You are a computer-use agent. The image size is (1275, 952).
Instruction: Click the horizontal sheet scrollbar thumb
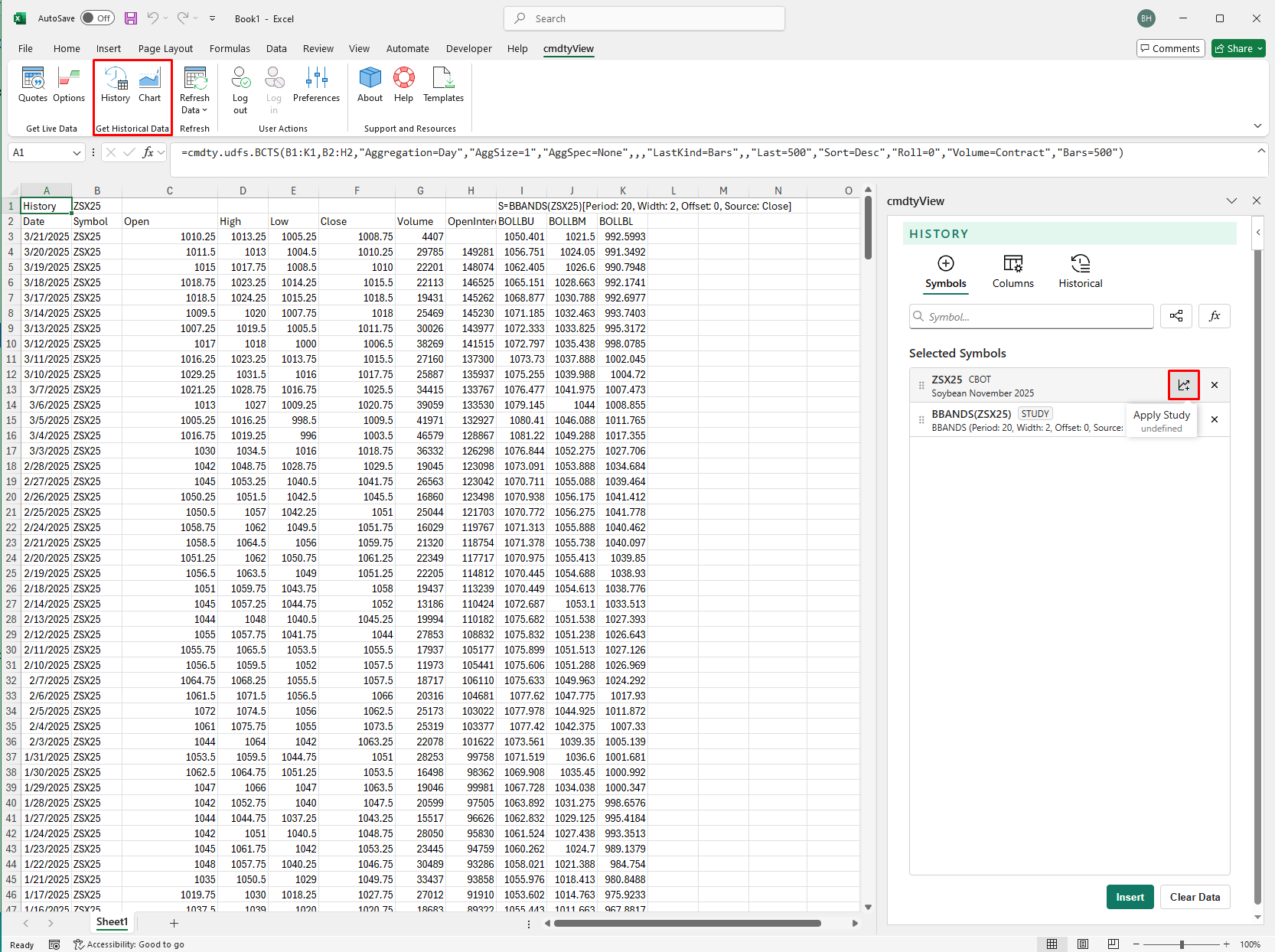687,923
